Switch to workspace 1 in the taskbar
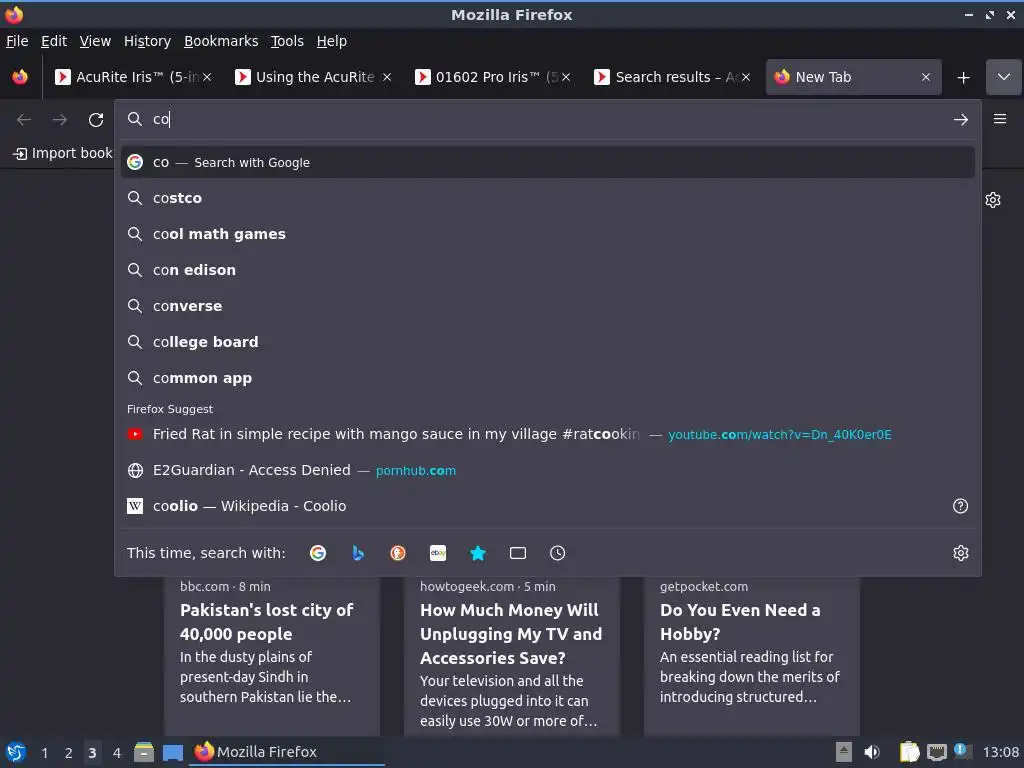This screenshot has width=1024, height=768. pos(44,753)
